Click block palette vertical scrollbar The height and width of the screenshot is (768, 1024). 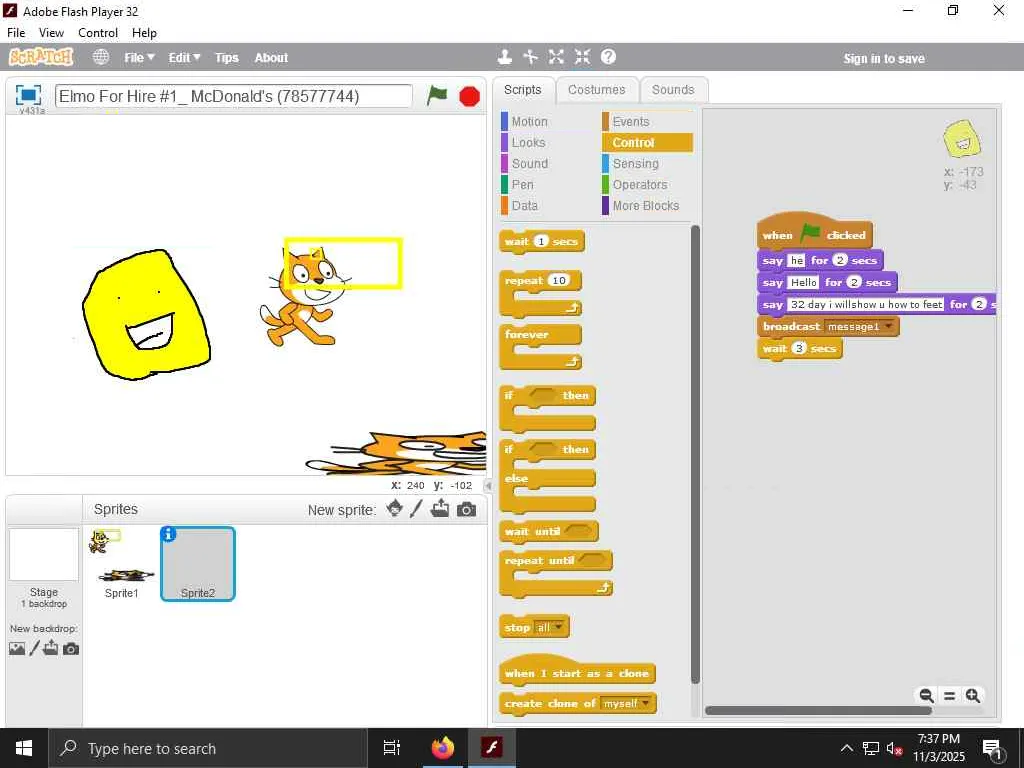click(x=695, y=454)
